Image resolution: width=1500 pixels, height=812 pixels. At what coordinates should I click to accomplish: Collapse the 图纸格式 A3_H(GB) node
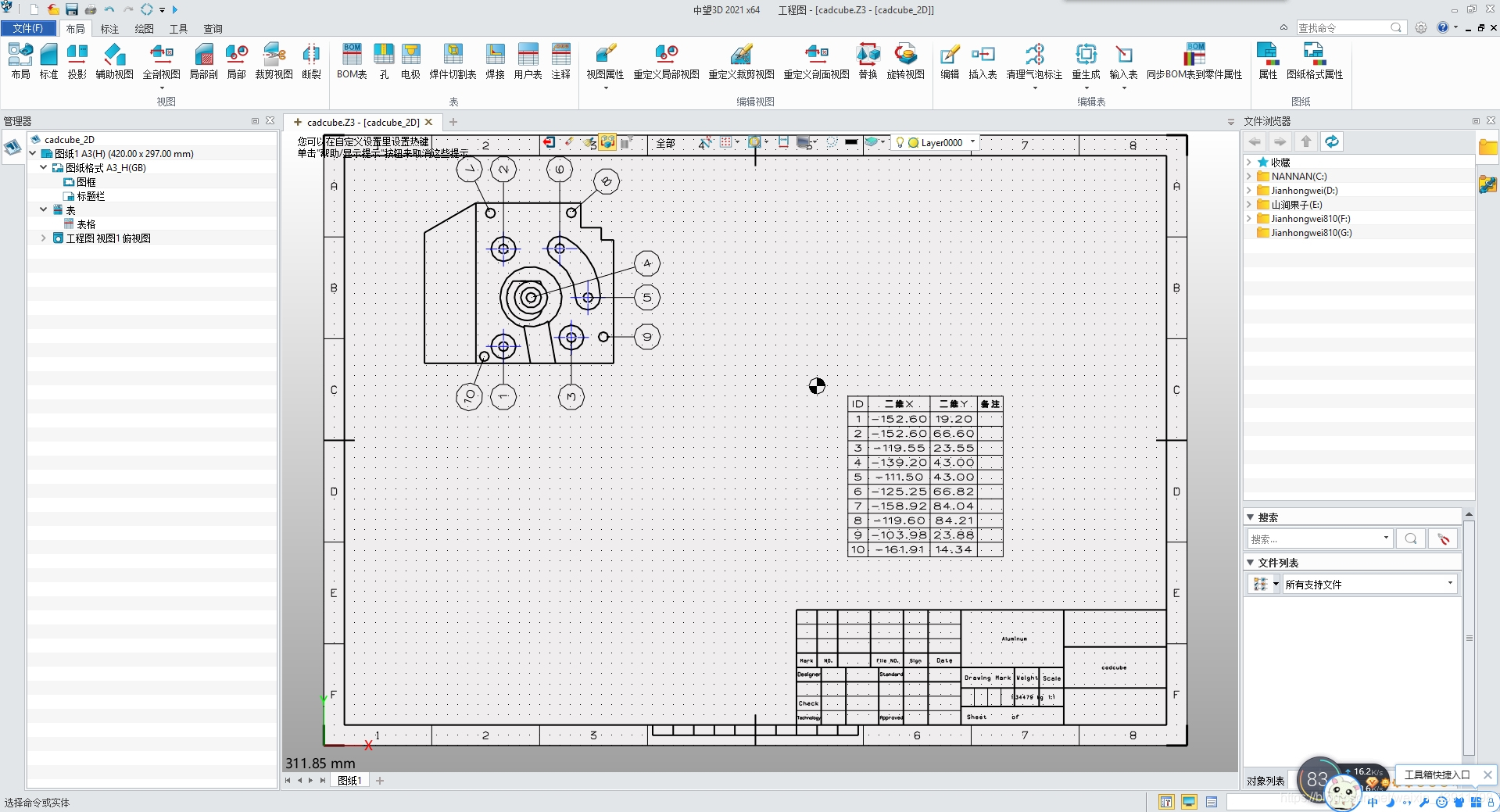click(44, 168)
